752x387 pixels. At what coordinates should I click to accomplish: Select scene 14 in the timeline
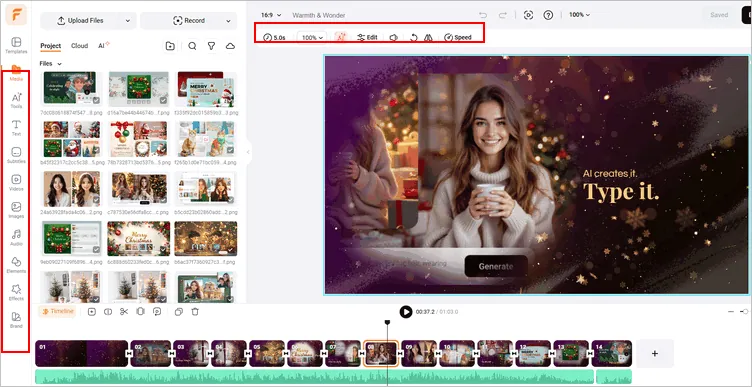(x=612, y=353)
